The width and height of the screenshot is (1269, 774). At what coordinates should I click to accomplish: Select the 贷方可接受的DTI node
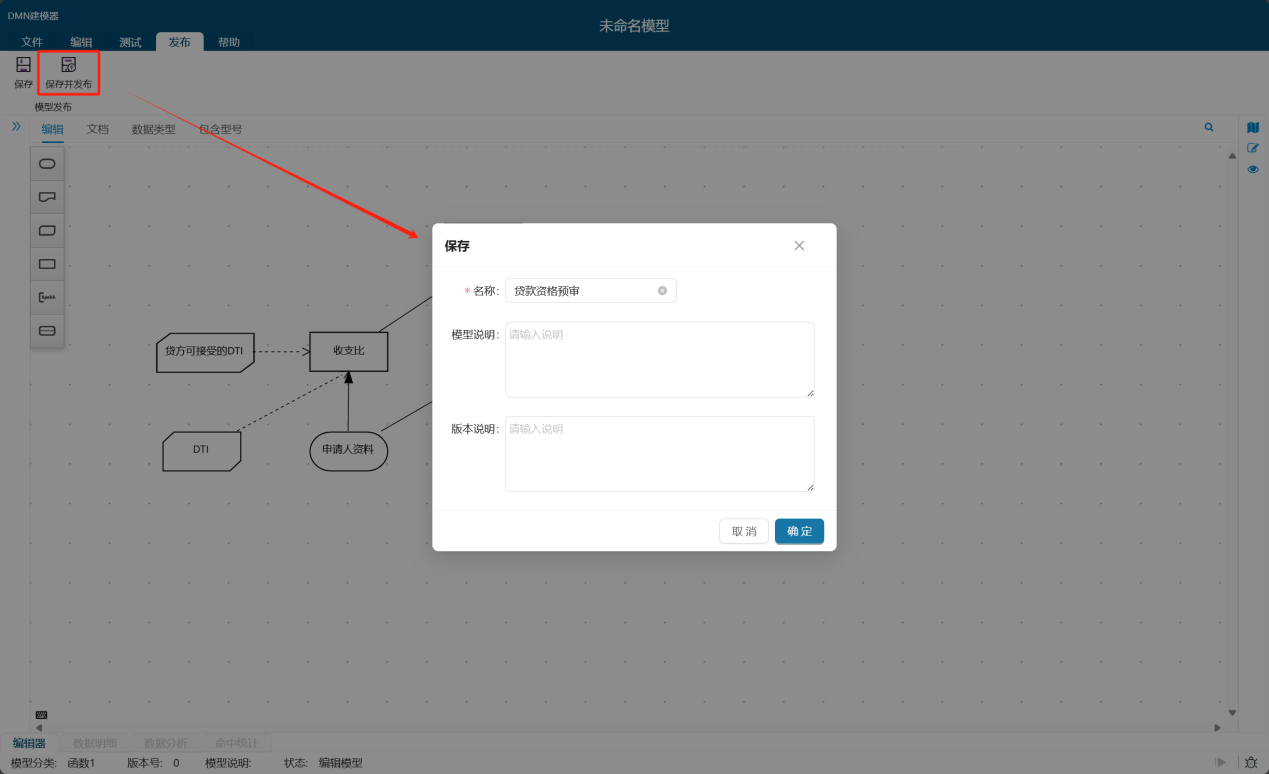(205, 352)
